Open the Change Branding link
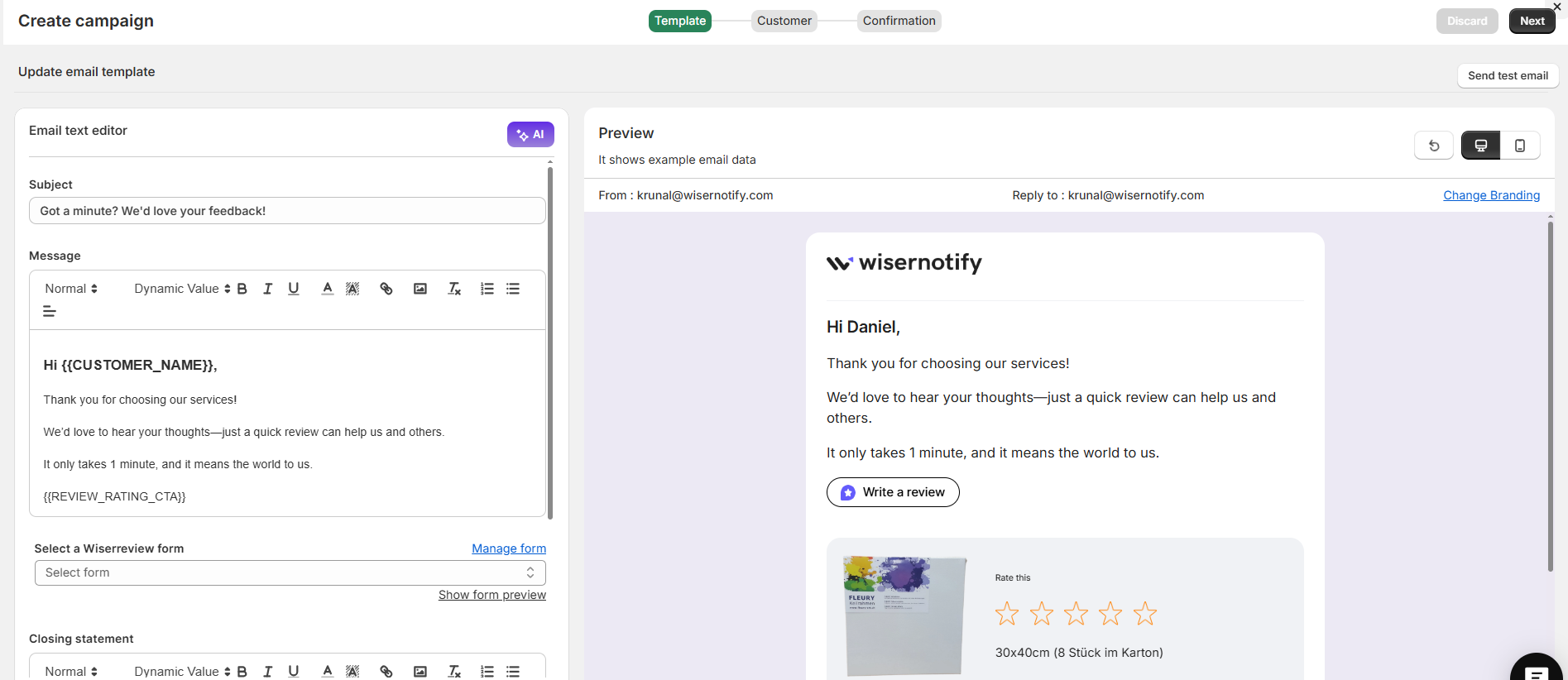Screen dimensions: 1568x680 (x=1491, y=195)
